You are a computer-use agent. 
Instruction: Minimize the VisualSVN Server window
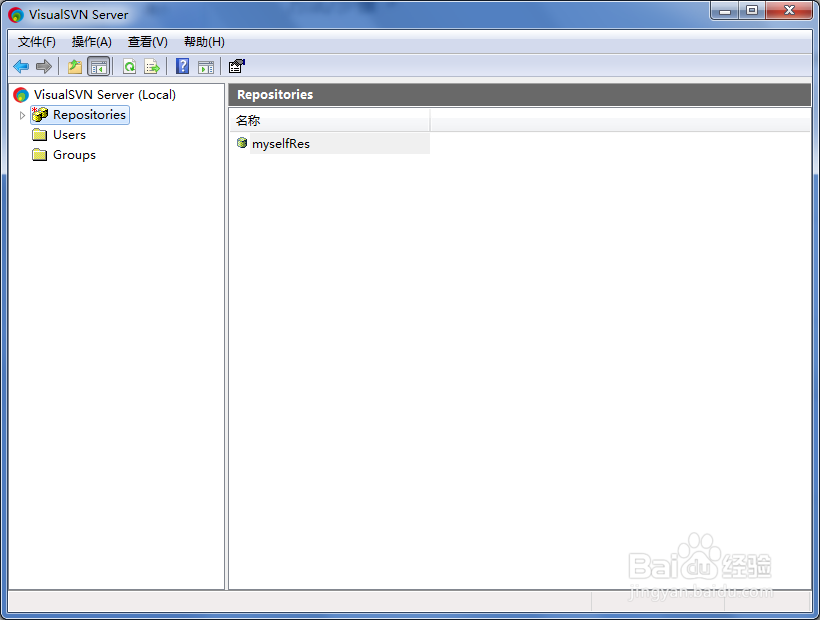click(x=725, y=10)
